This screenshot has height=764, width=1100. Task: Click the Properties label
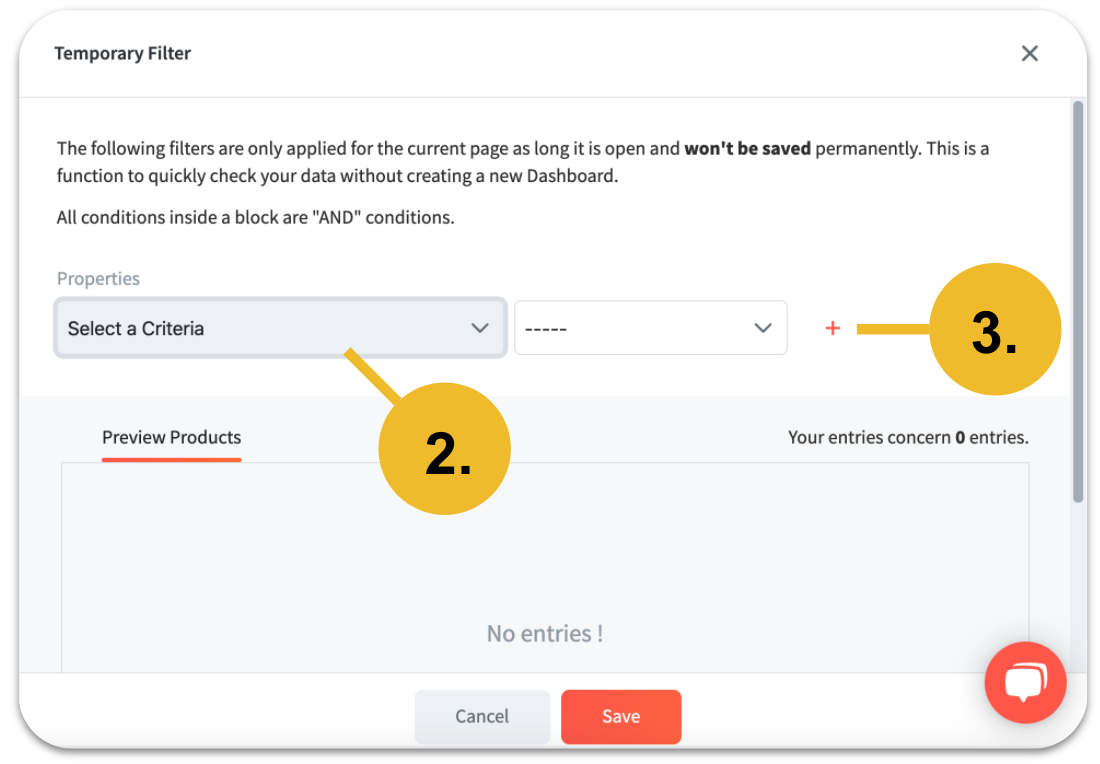[98, 279]
